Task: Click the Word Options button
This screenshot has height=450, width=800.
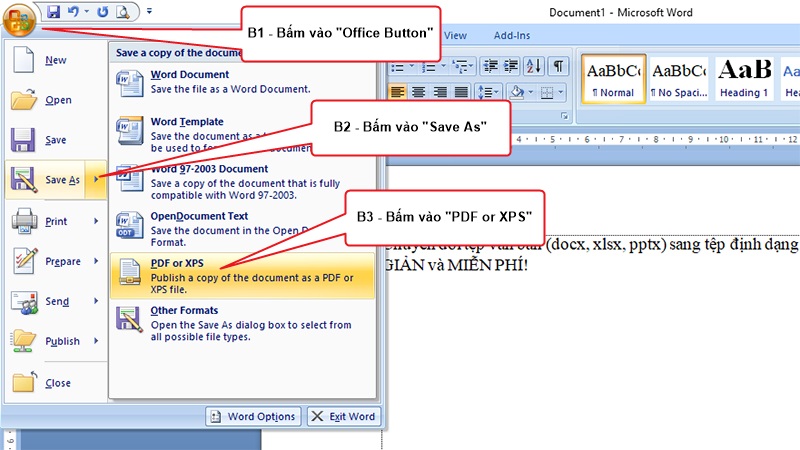Action: [254, 416]
